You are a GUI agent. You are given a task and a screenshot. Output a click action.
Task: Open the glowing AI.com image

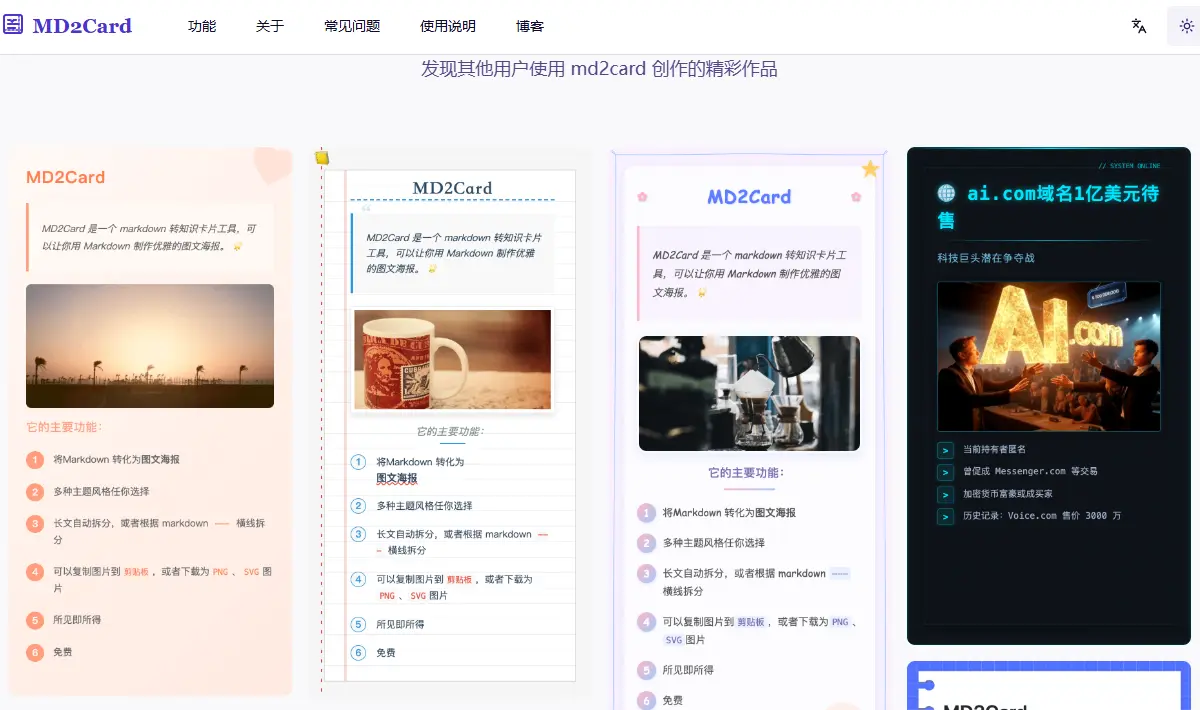click(x=1049, y=356)
